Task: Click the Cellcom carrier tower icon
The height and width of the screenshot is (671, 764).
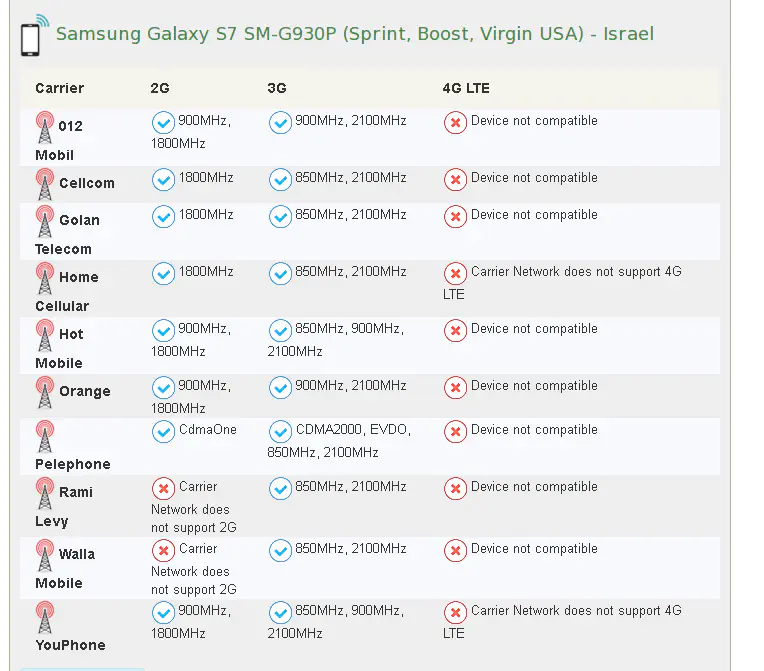Action: coord(45,184)
